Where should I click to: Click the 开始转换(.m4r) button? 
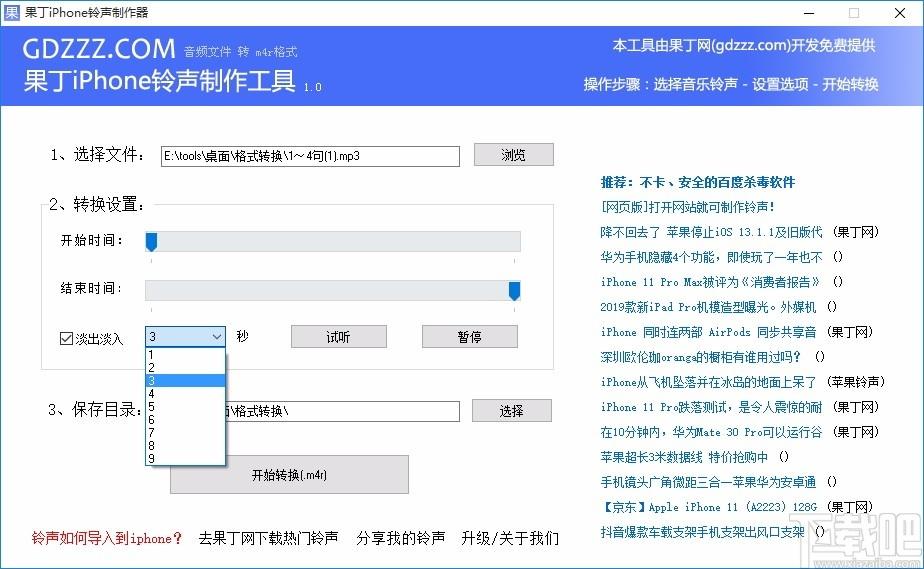[x=289, y=475]
